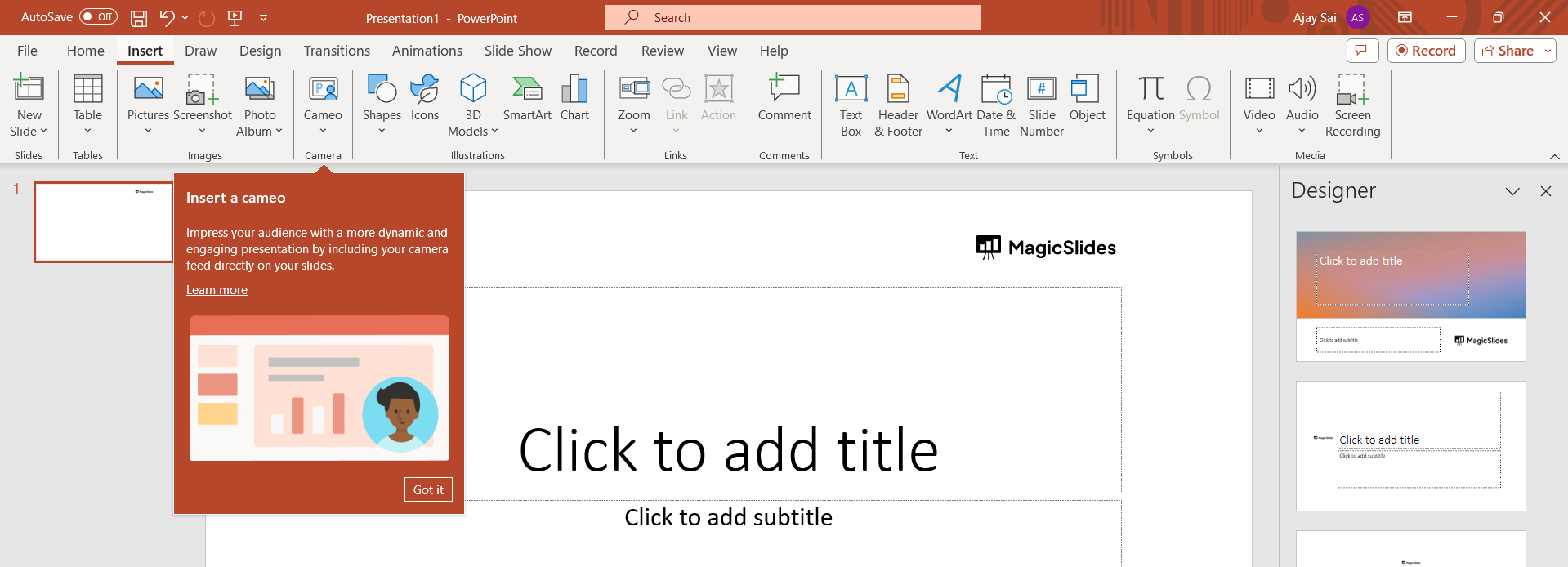
Task: Open the Design tab
Action: (260, 51)
